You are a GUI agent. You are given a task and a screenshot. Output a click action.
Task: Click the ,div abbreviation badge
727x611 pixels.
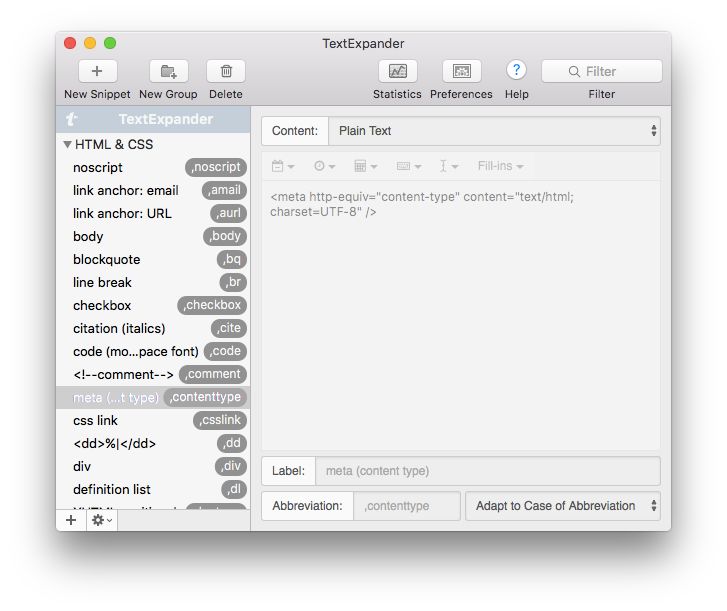coord(231,466)
